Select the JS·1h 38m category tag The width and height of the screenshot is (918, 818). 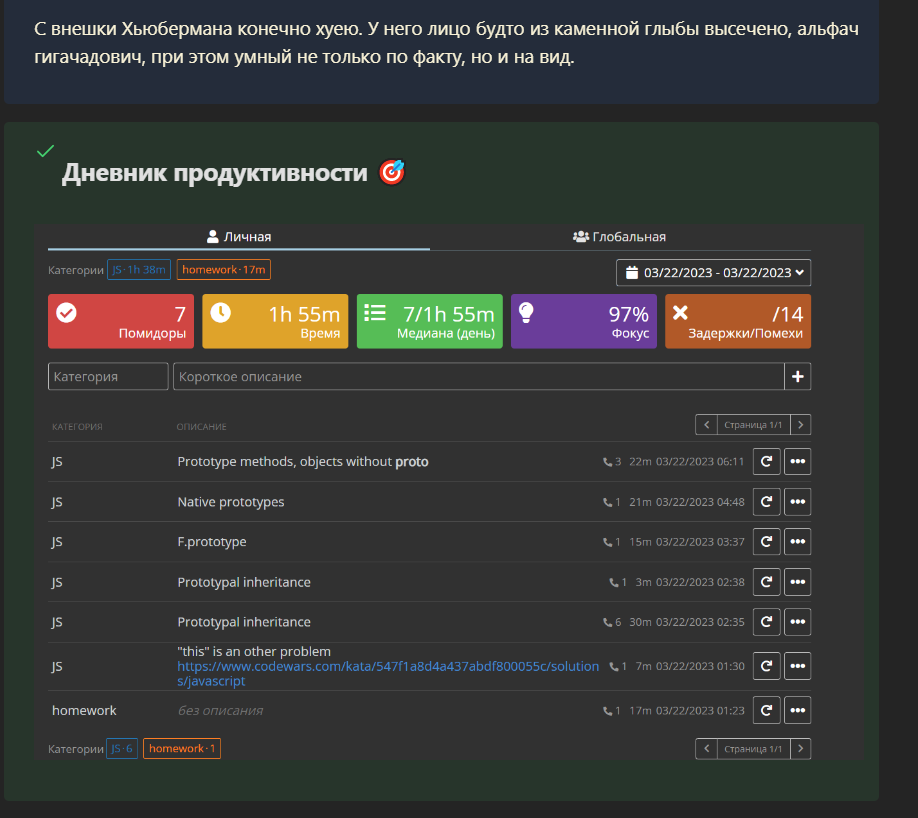139,270
